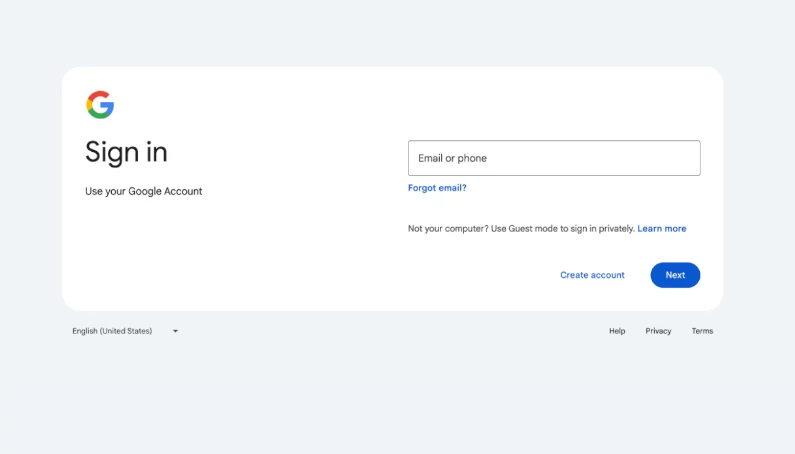This screenshot has height=454, width=795.
Task: Read more about signing in privately
Action: click(662, 229)
